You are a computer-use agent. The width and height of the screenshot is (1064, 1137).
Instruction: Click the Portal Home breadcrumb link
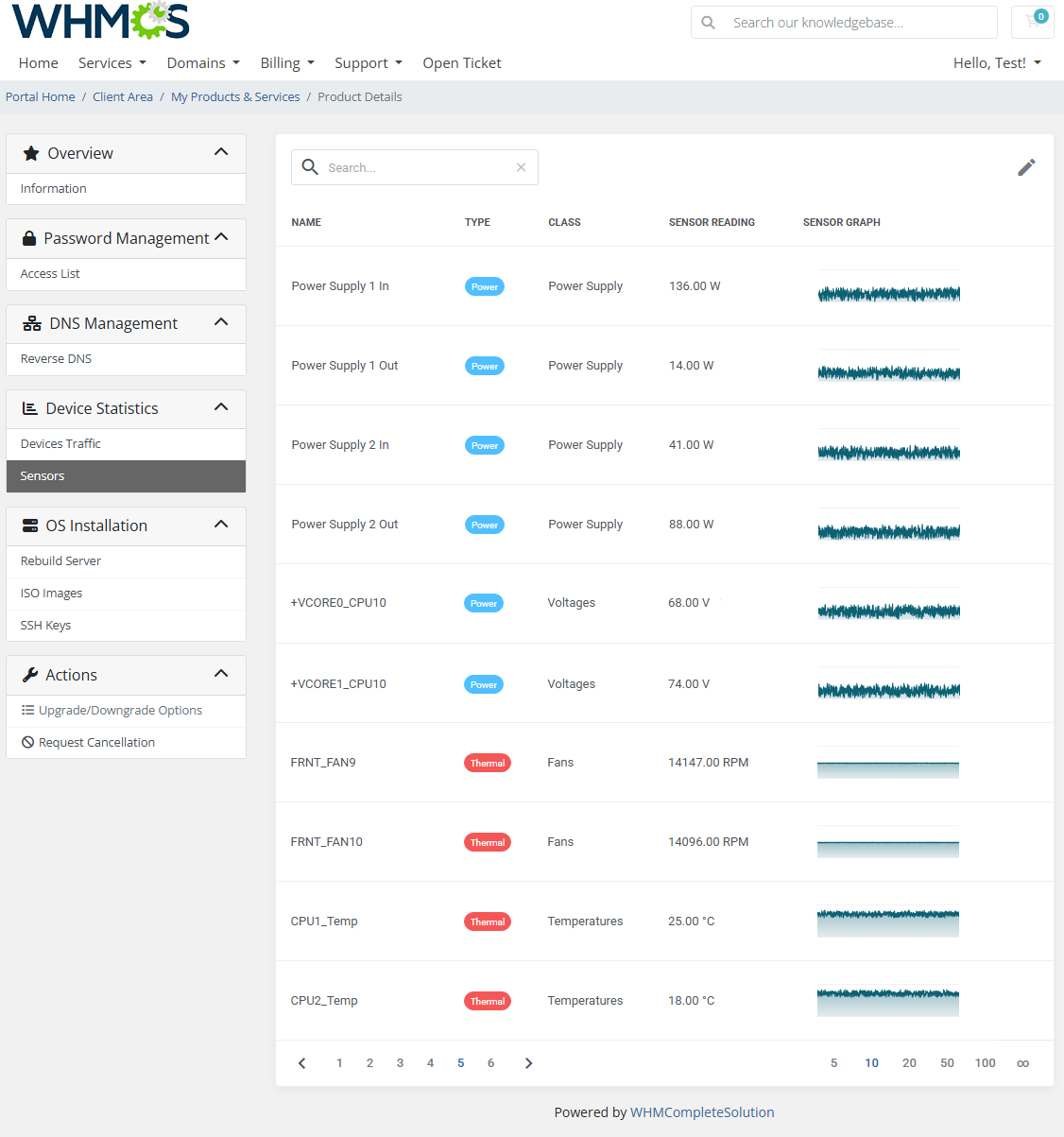pos(41,97)
